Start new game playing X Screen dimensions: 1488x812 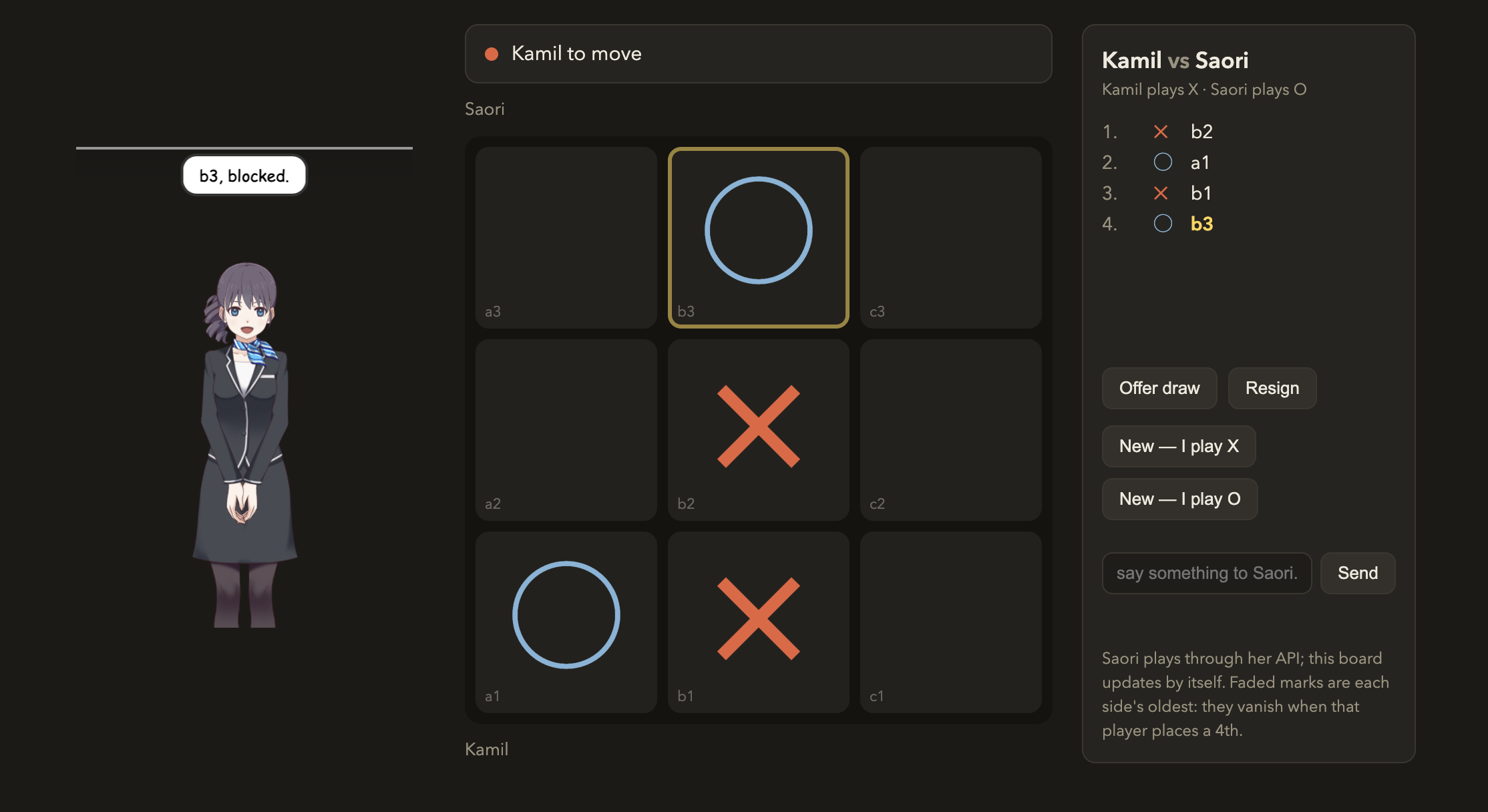(x=1179, y=446)
